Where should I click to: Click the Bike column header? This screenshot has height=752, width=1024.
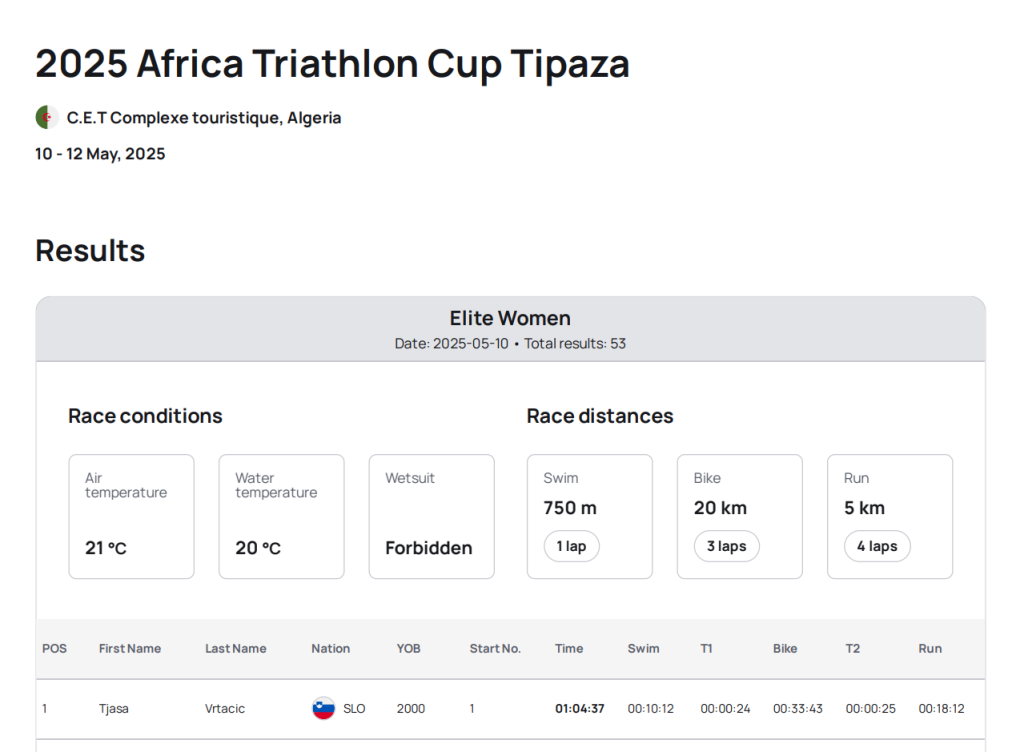click(785, 648)
